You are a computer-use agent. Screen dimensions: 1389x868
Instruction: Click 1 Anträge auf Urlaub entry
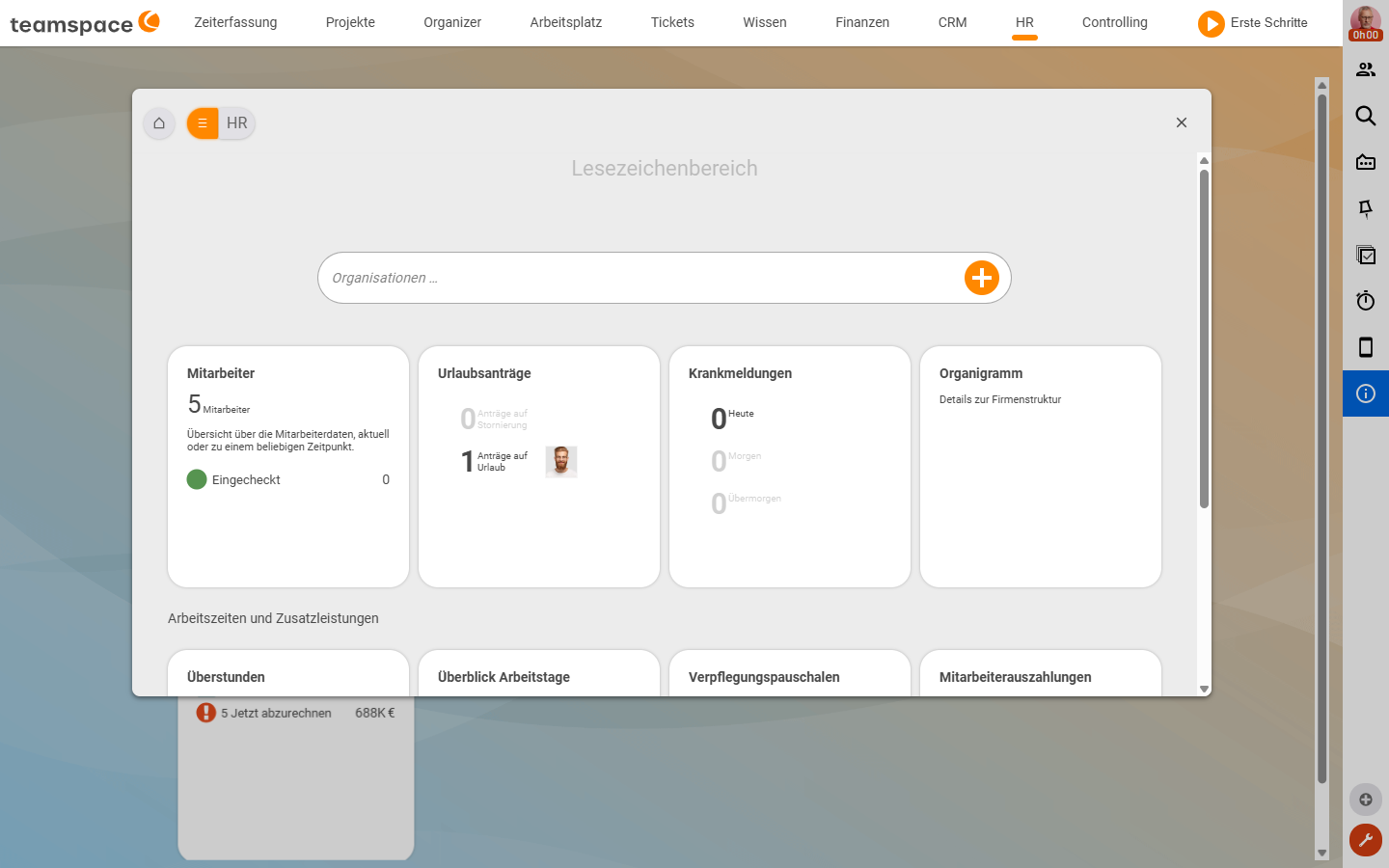click(494, 462)
